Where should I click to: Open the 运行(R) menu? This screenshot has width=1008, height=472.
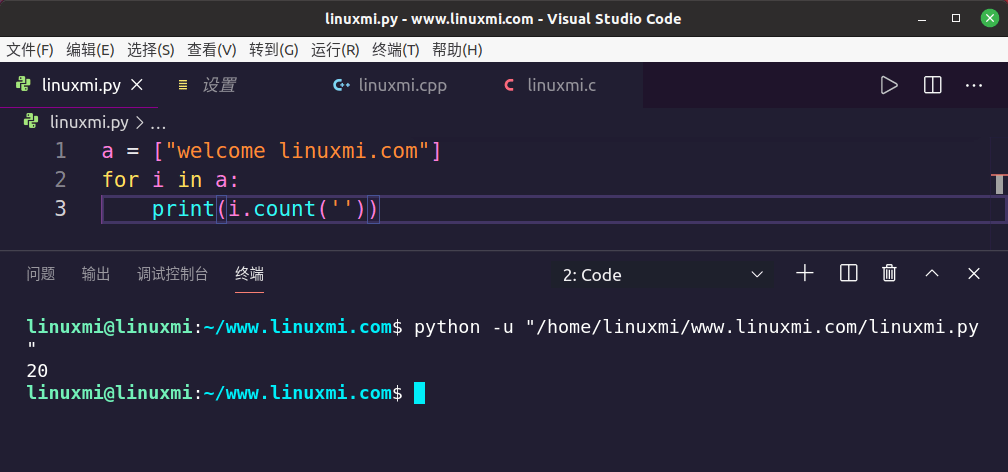(x=335, y=49)
